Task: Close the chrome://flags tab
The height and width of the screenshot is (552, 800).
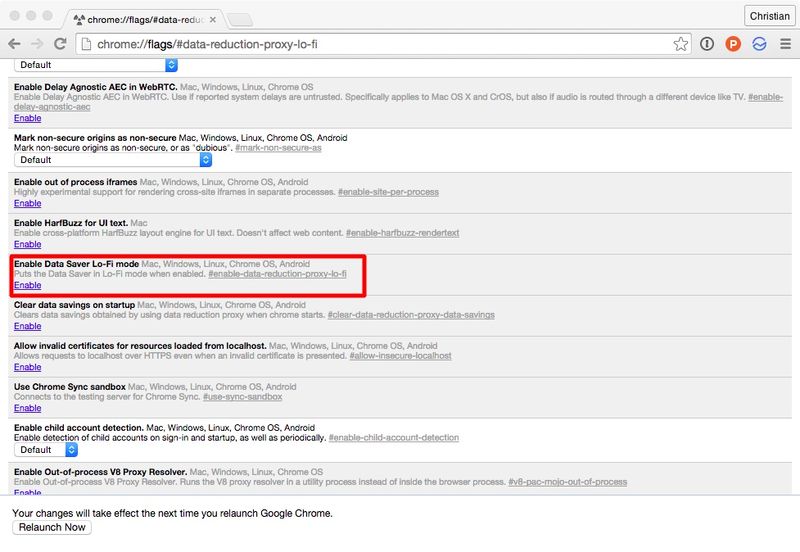Action: click(x=213, y=20)
